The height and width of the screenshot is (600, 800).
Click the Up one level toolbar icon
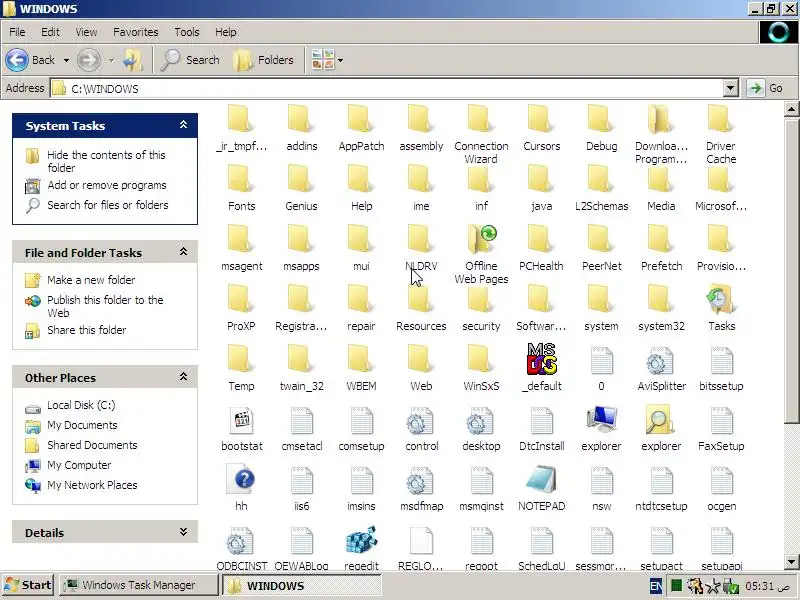point(134,60)
